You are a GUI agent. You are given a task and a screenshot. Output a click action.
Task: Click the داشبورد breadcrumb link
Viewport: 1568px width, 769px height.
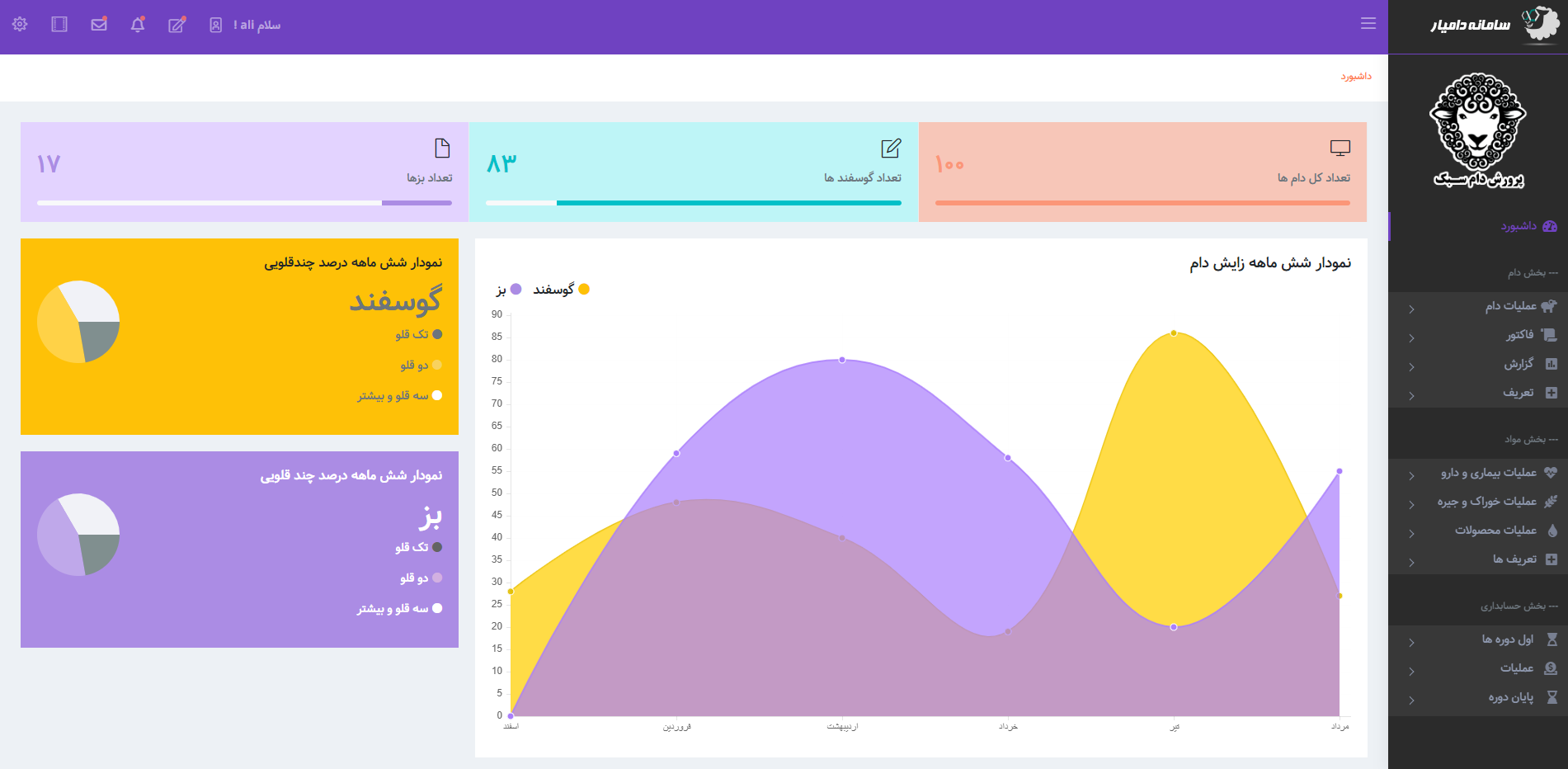[x=1355, y=77]
